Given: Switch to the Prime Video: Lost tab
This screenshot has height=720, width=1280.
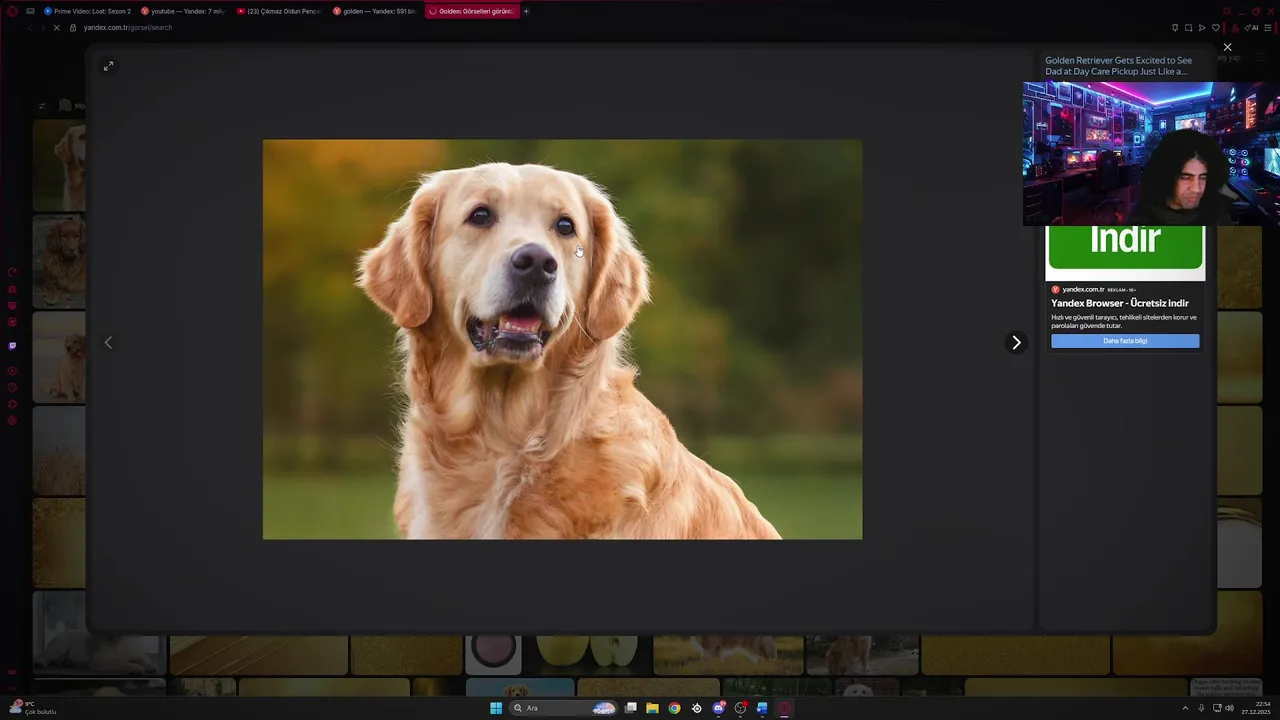Looking at the screenshot, I should (87, 11).
